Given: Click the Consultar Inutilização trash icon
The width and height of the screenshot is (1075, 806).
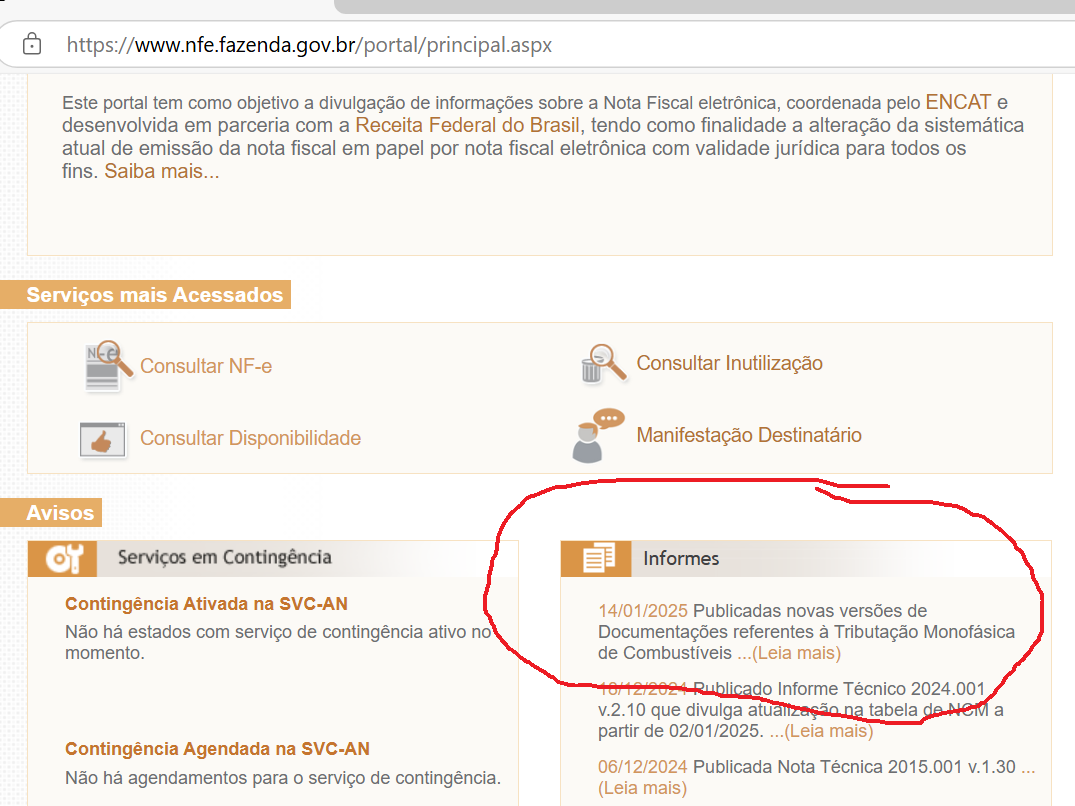Looking at the screenshot, I should pyautogui.click(x=603, y=364).
